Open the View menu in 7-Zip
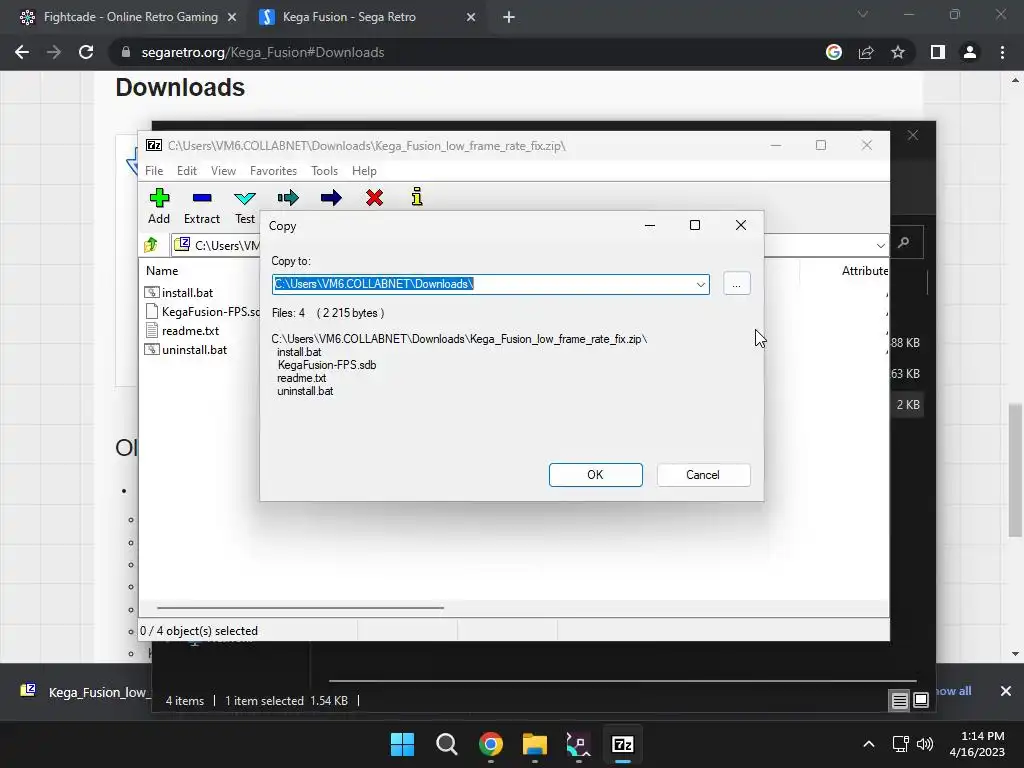The width and height of the screenshot is (1024, 768). click(223, 170)
